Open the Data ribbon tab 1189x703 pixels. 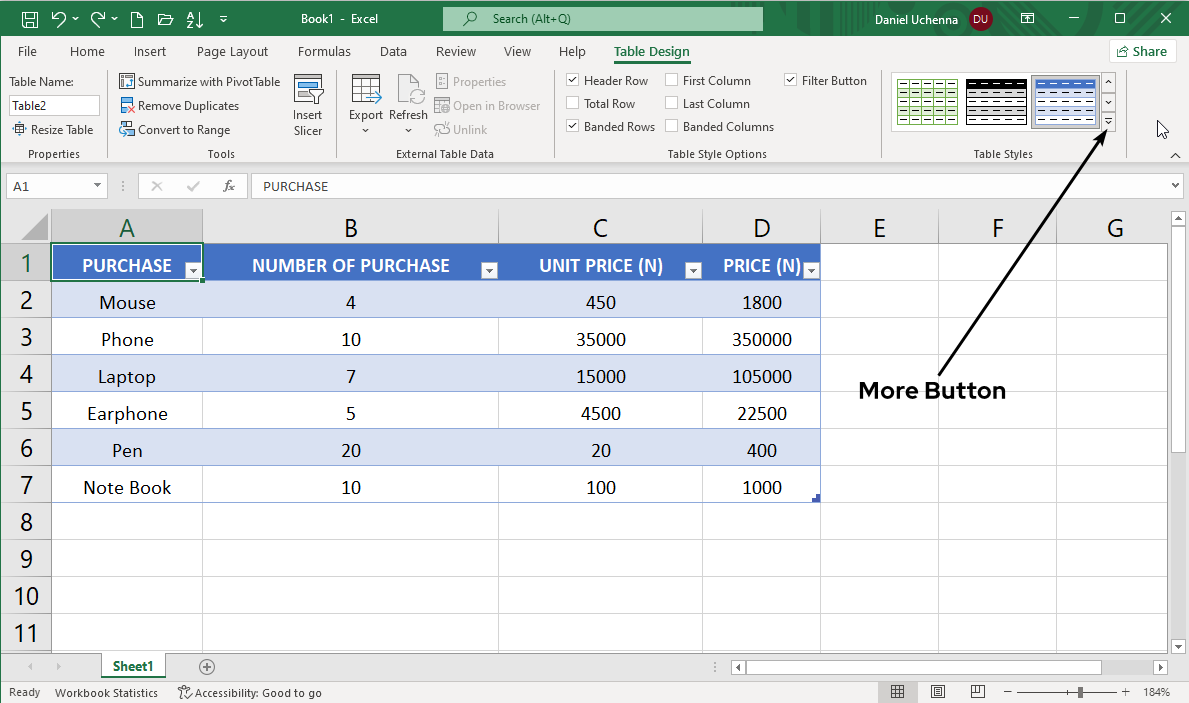(393, 51)
